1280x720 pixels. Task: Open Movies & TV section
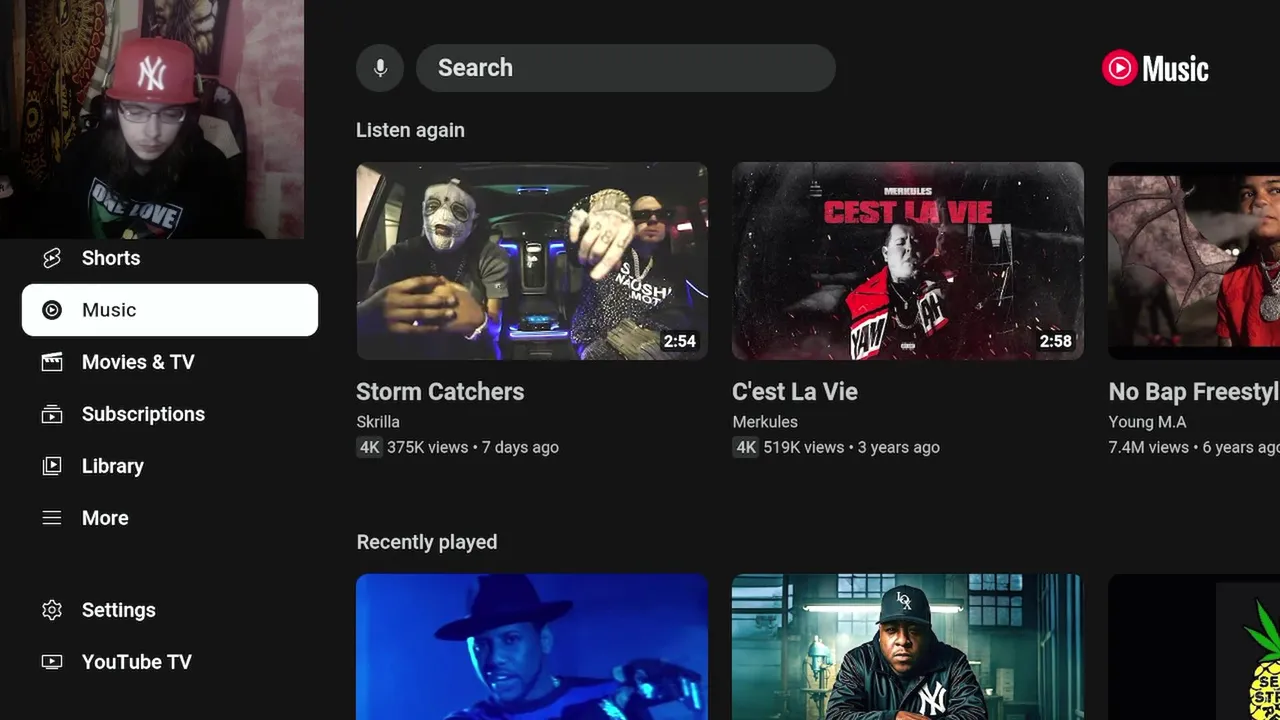(170, 362)
